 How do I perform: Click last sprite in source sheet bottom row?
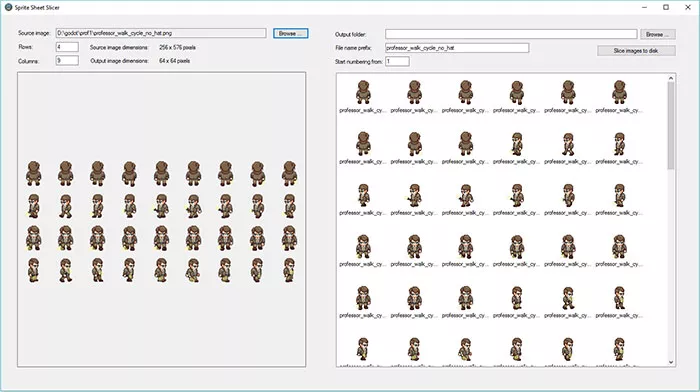289,270
